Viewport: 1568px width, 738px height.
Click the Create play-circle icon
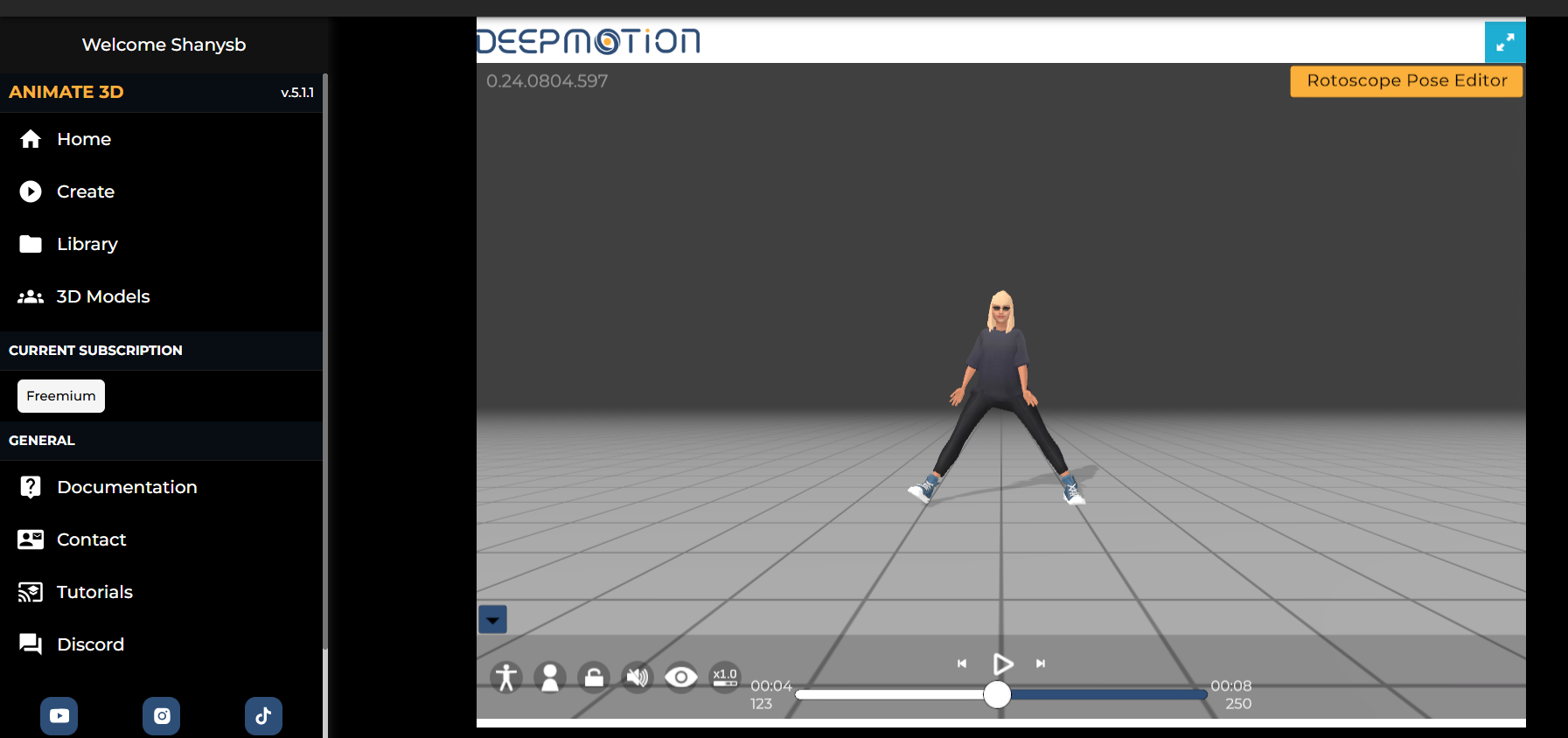click(x=31, y=191)
